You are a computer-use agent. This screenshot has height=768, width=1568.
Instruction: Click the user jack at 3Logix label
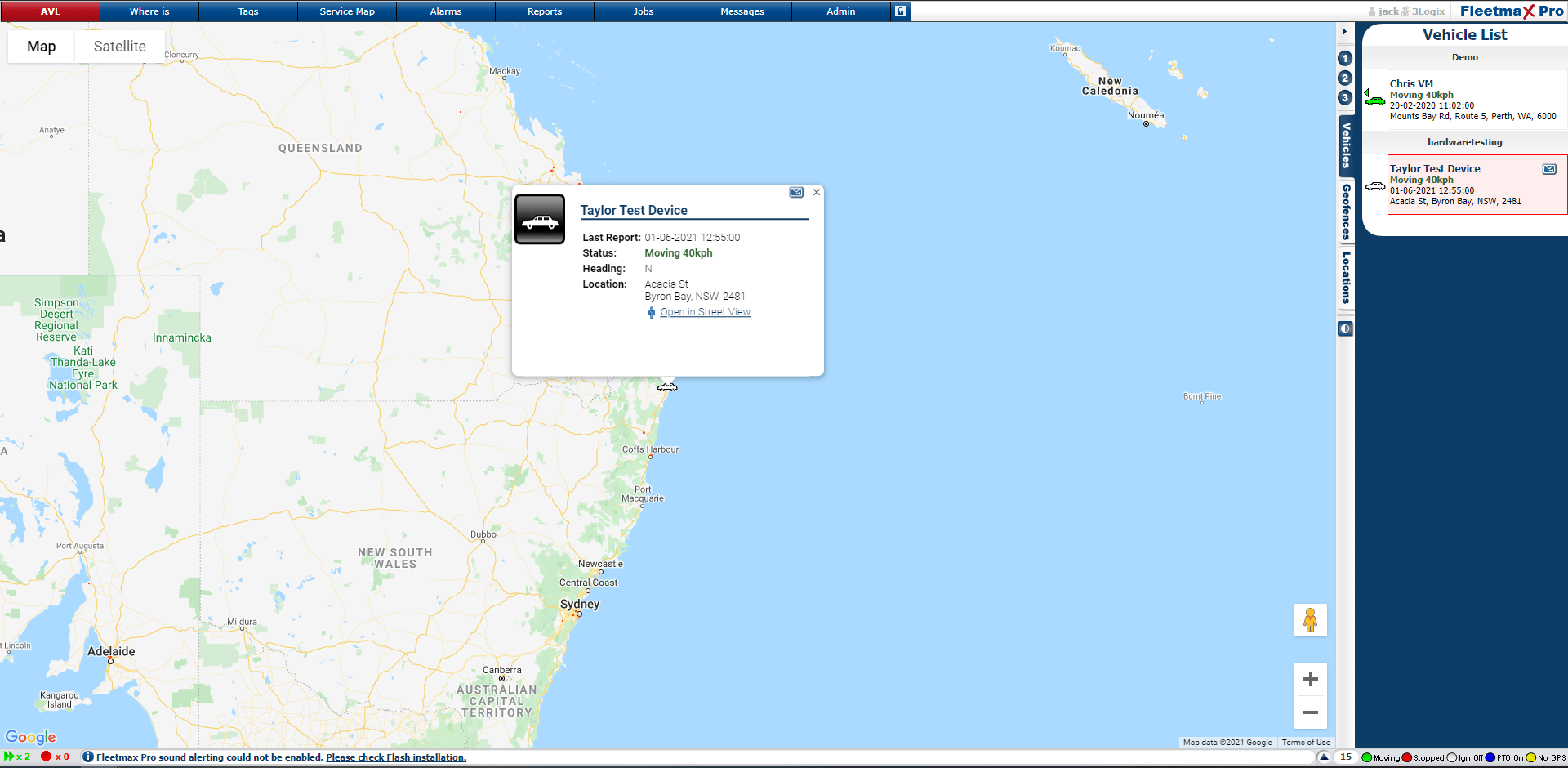tap(1406, 11)
